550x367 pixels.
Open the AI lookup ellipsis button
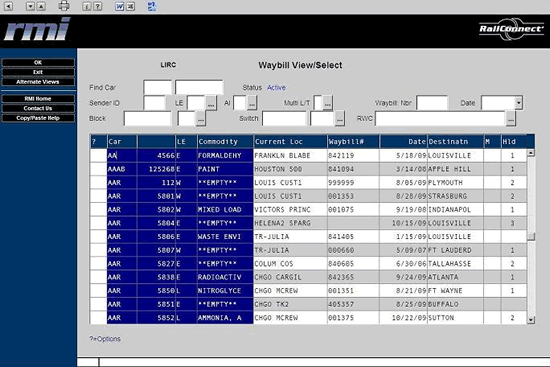[x=252, y=103]
